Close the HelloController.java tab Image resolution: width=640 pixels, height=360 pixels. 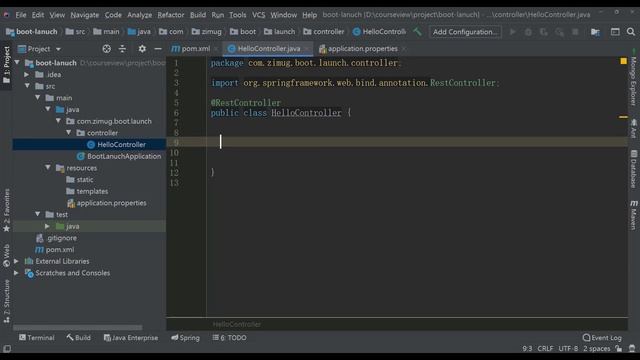[307, 49]
